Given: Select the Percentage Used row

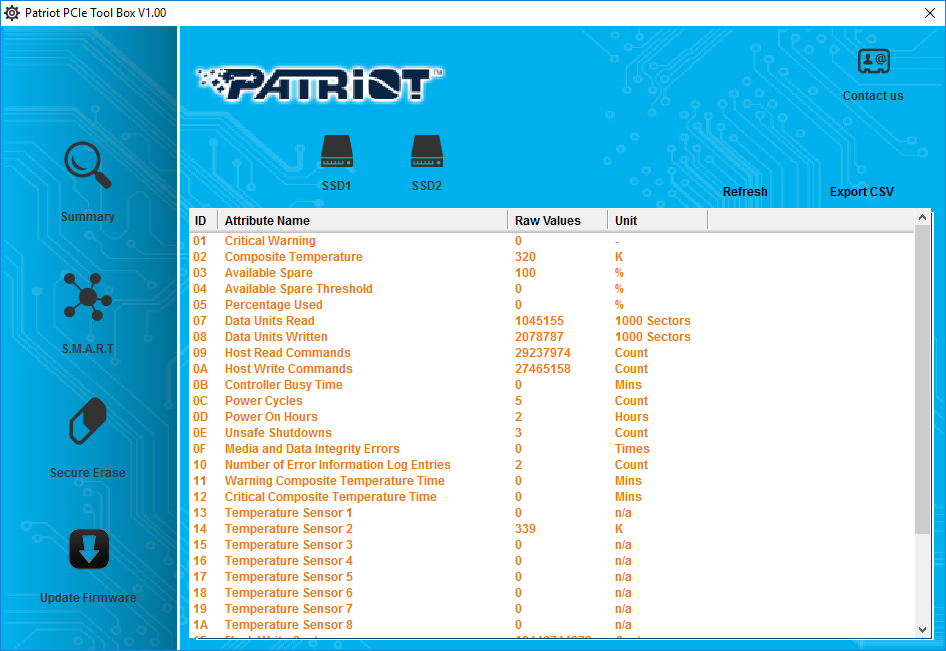Looking at the screenshot, I should coord(551,305).
